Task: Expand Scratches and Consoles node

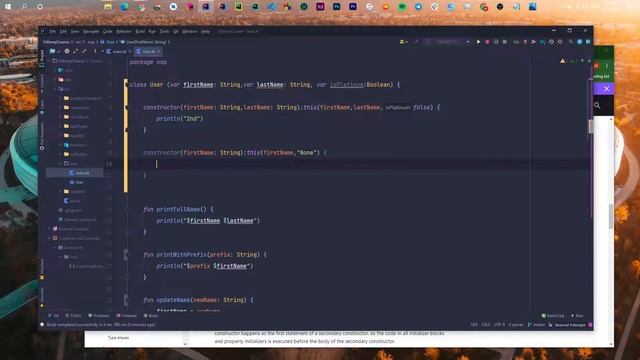Action: pyautogui.click(x=49, y=238)
